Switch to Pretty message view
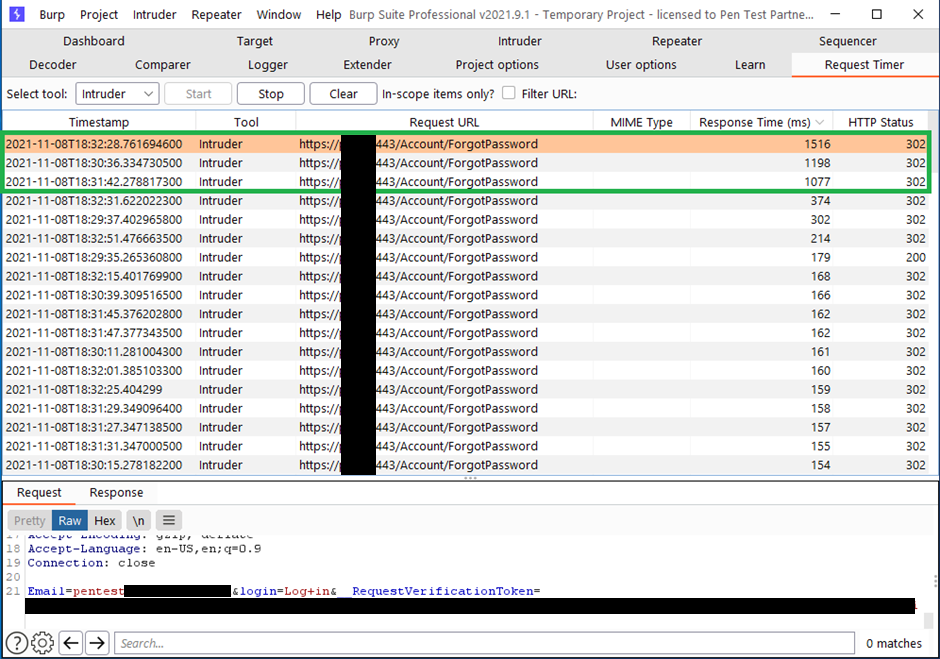The image size is (940, 659). (x=29, y=520)
